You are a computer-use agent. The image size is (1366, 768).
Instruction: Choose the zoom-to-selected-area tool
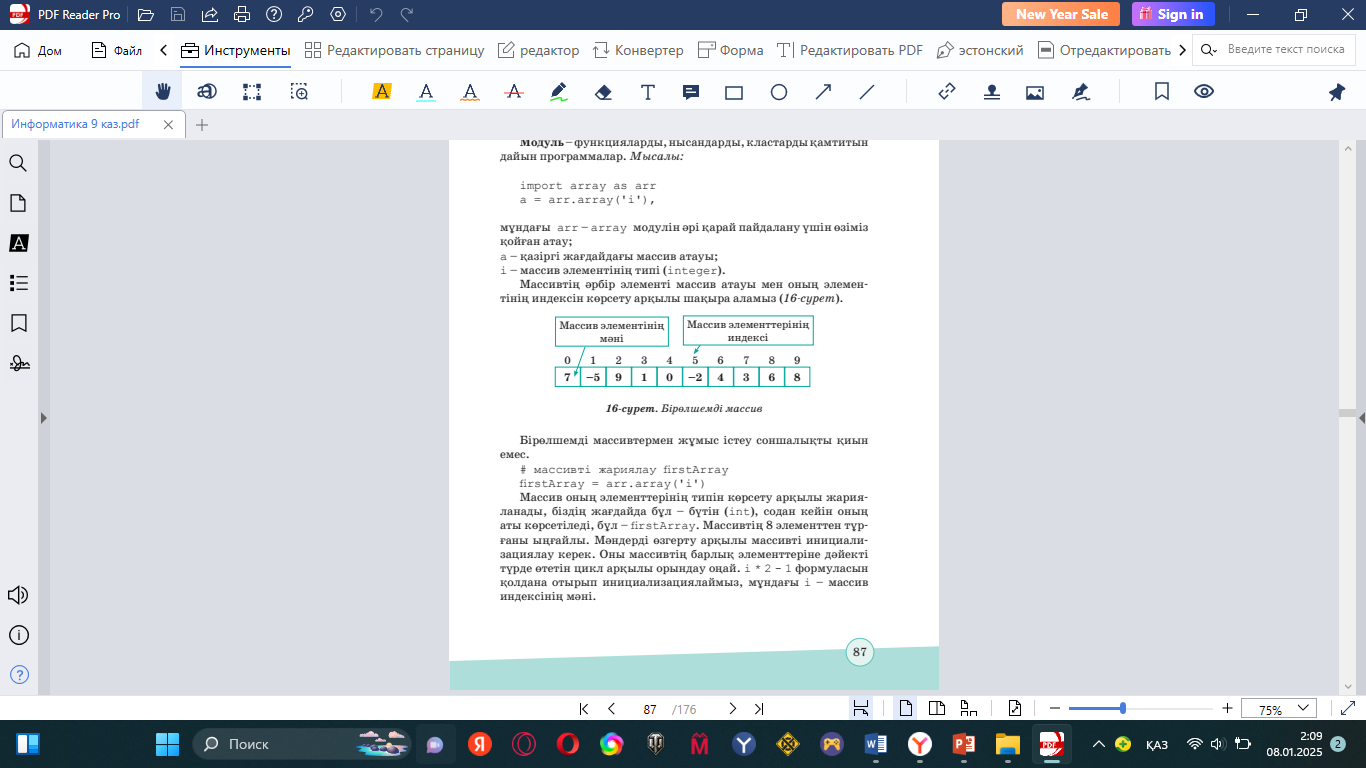coord(299,92)
